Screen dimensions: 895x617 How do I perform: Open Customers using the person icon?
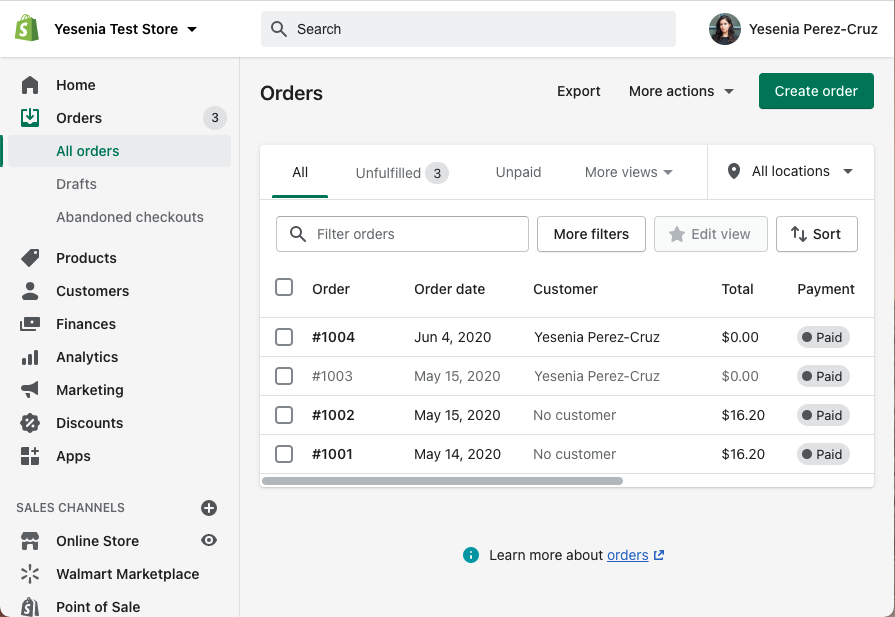click(30, 291)
